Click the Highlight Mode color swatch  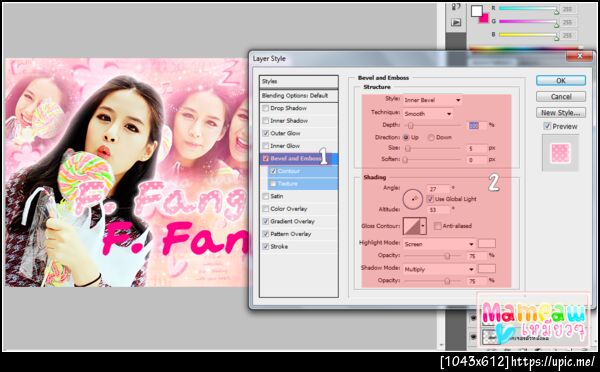[487, 243]
